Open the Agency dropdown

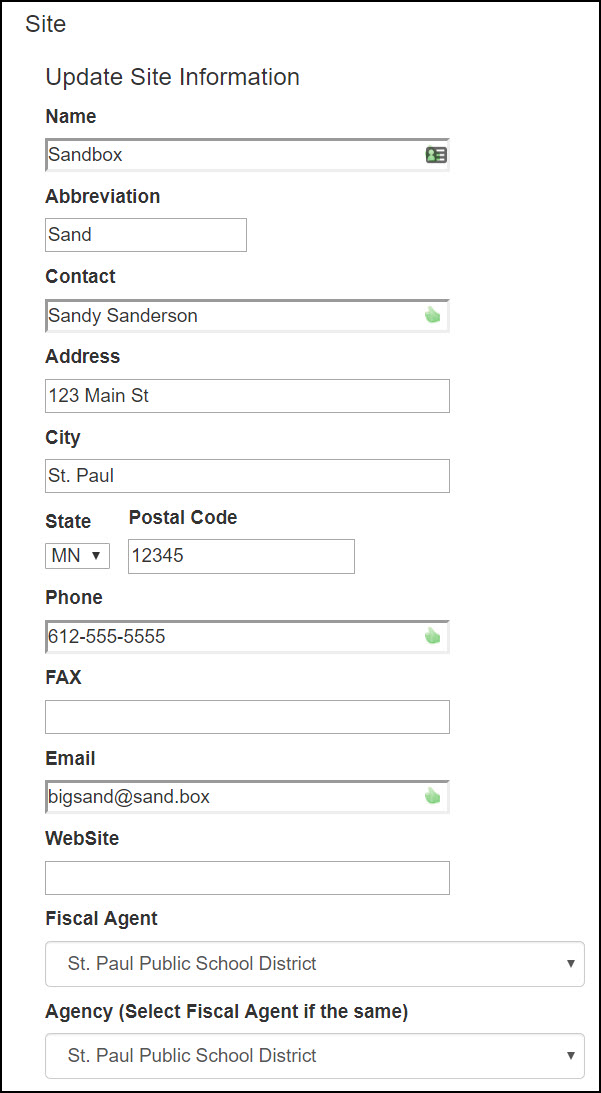coord(315,1055)
